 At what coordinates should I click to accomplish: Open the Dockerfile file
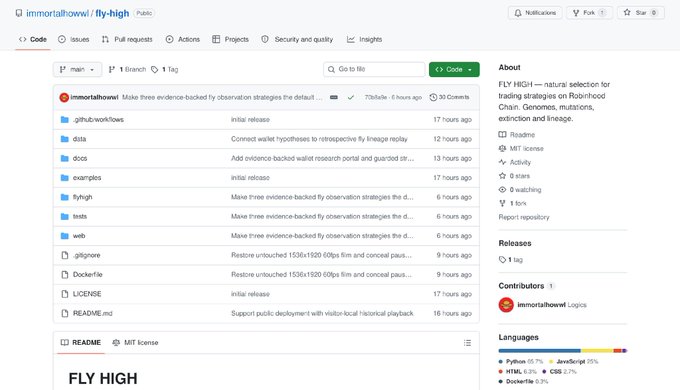88,275
